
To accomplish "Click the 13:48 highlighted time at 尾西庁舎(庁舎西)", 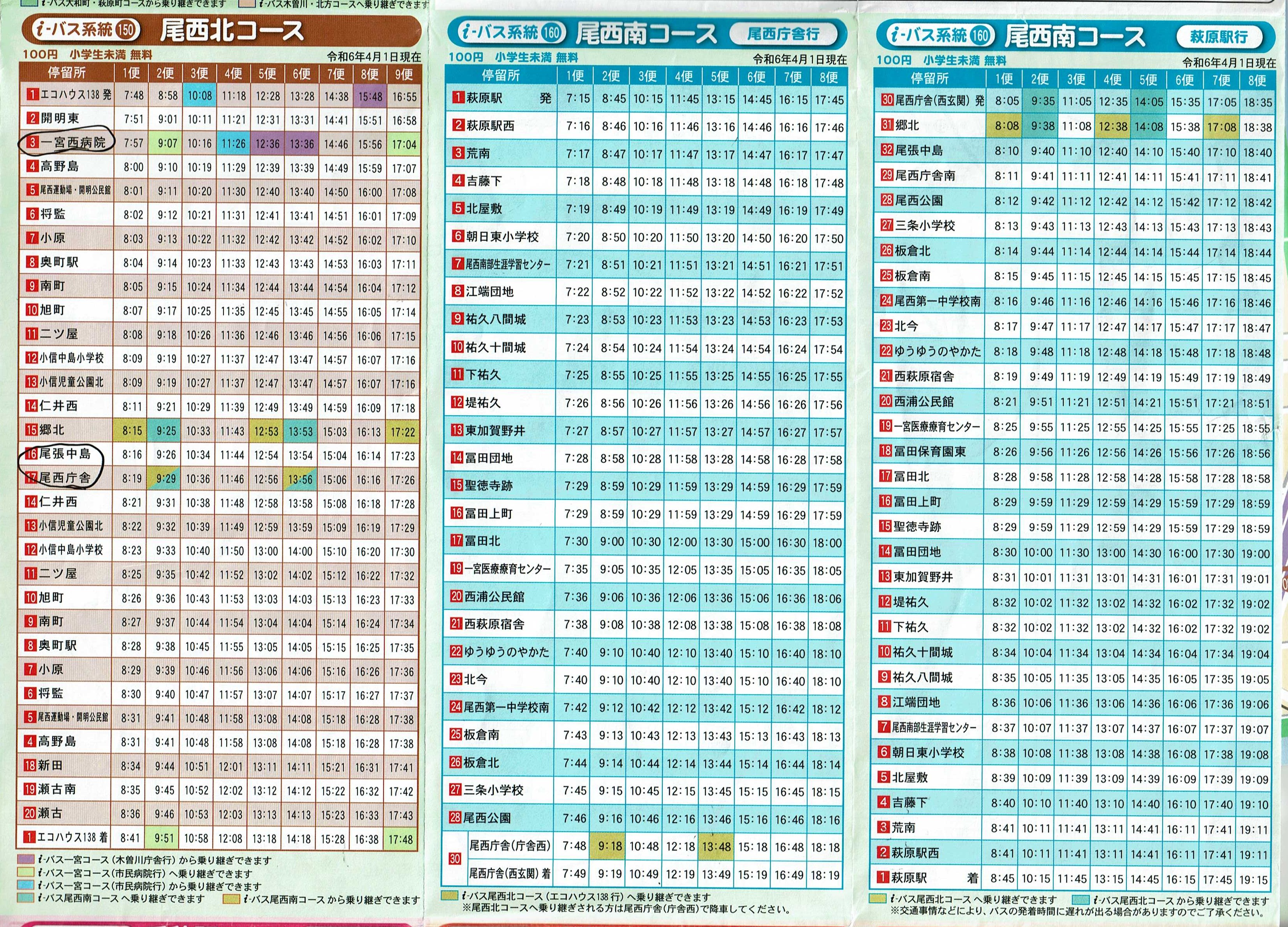I will pyautogui.click(x=716, y=847).
